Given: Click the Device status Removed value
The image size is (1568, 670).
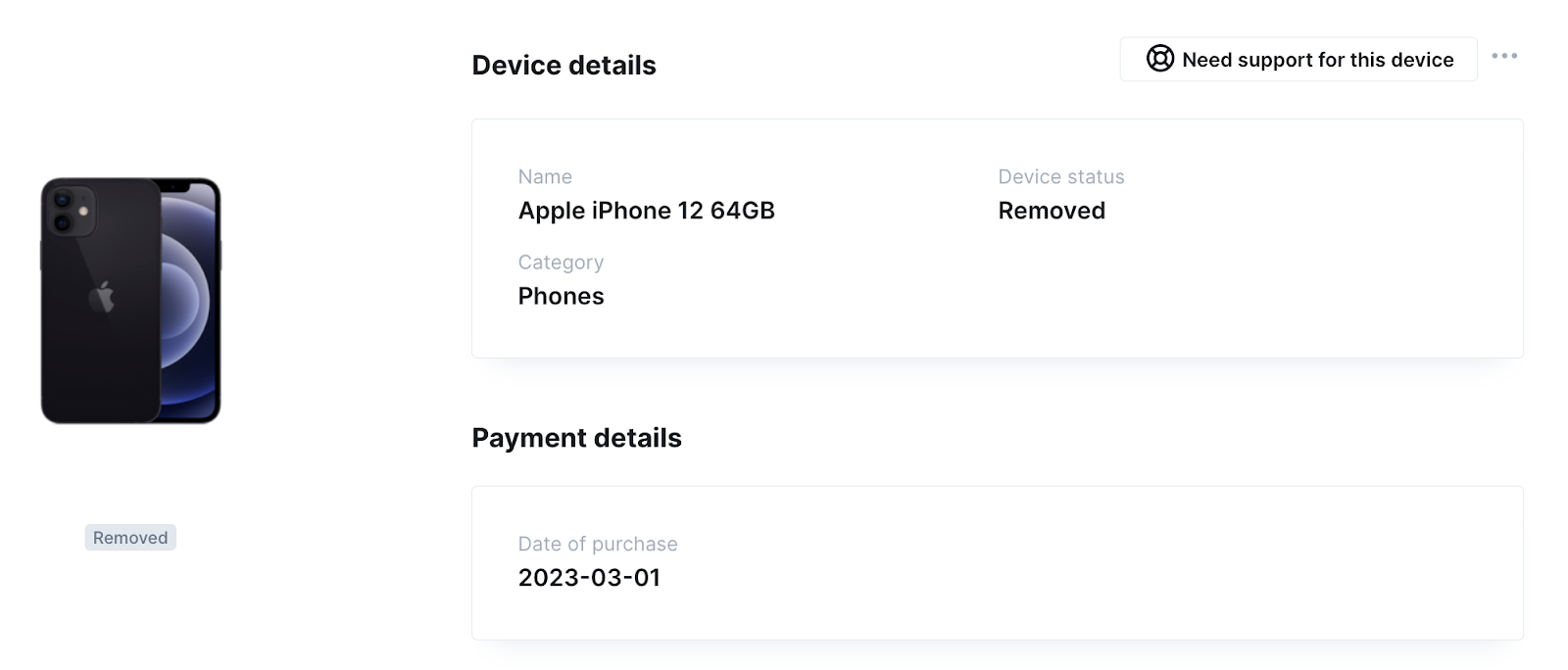Looking at the screenshot, I should pyautogui.click(x=1052, y=211).
